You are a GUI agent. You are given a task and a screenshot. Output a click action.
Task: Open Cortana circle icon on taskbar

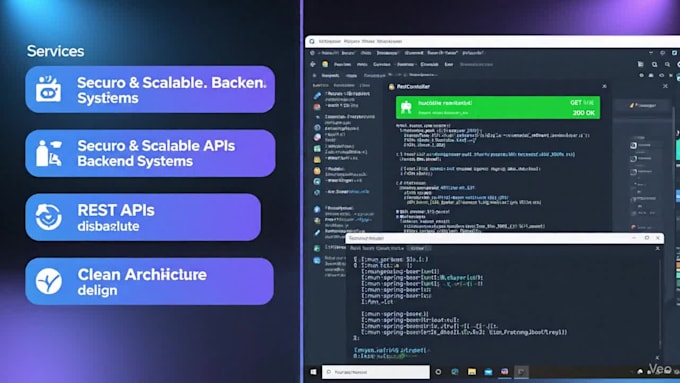point(438,372)
